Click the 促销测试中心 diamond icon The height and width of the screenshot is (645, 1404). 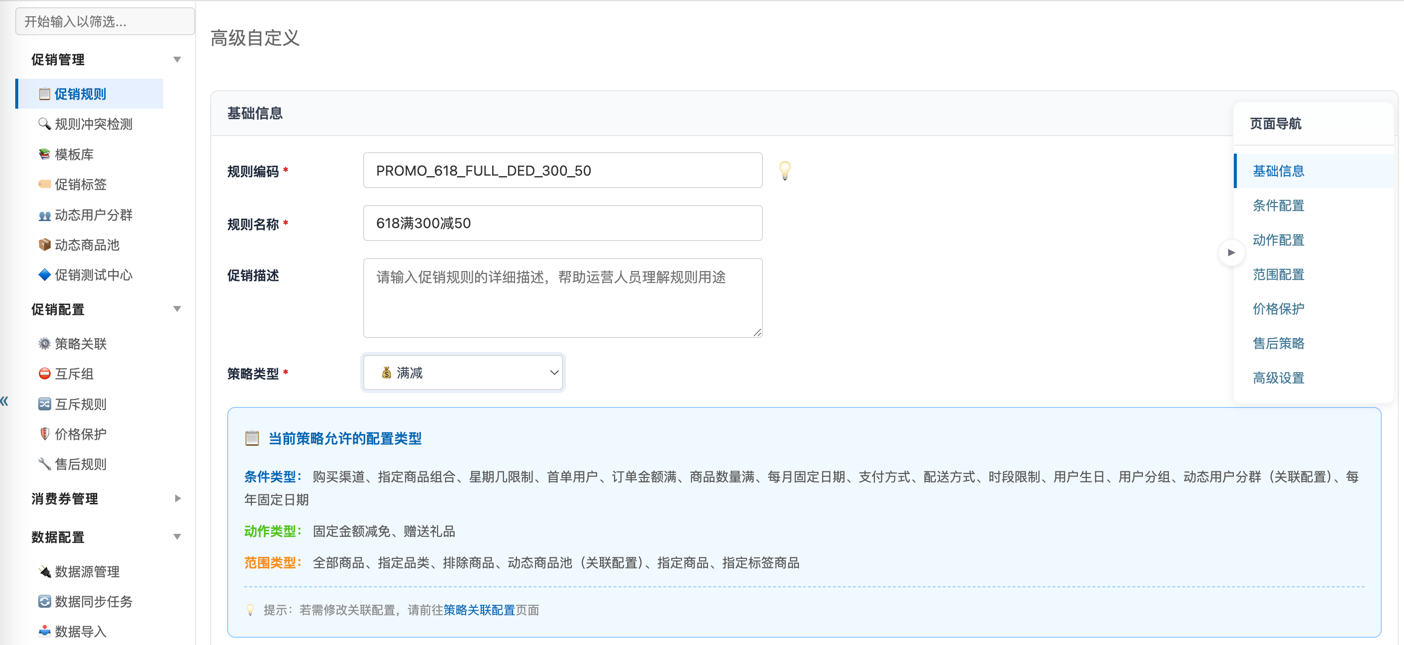[44, 275]
